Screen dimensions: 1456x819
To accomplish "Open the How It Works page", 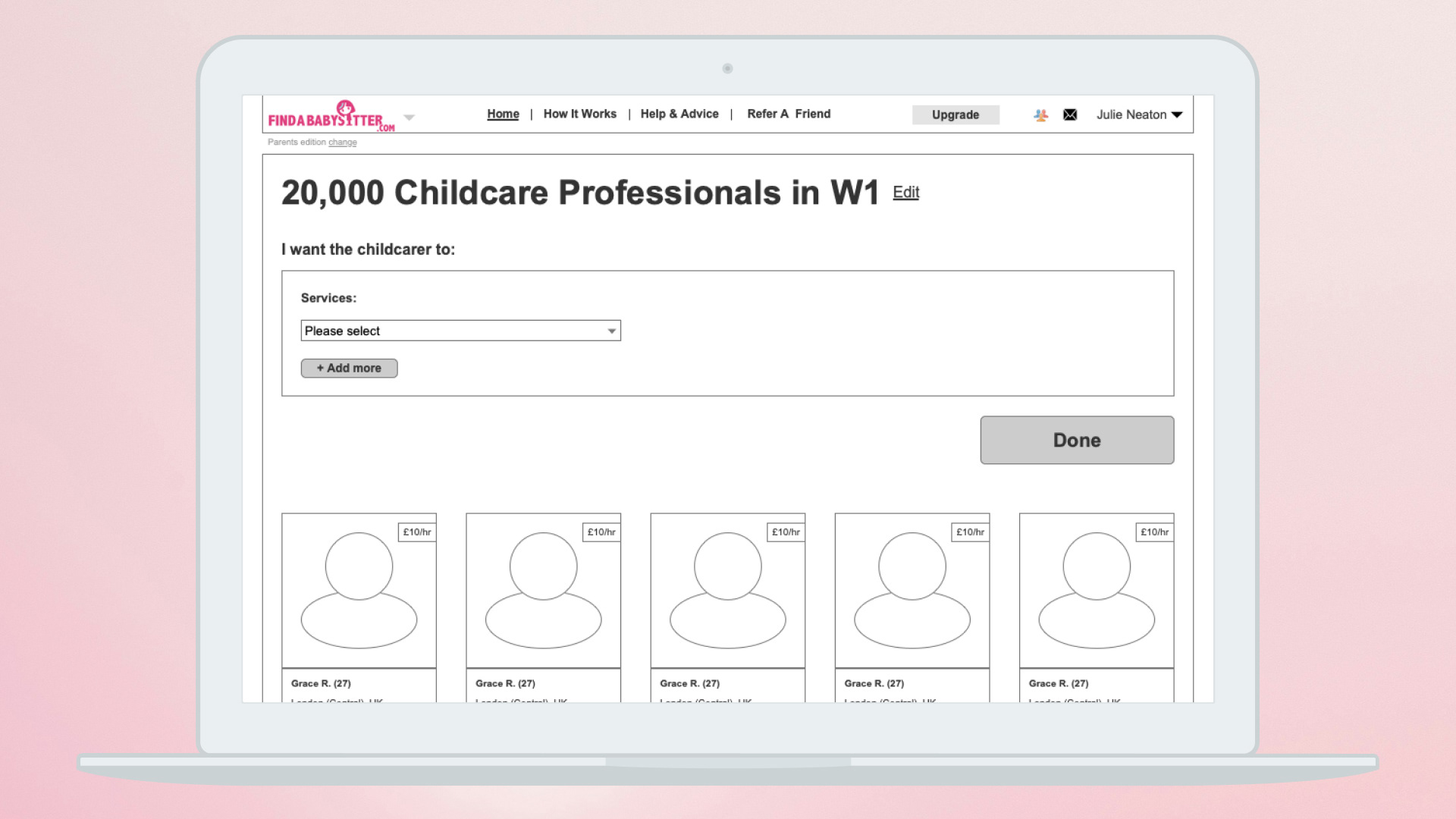I will point(579,114).
